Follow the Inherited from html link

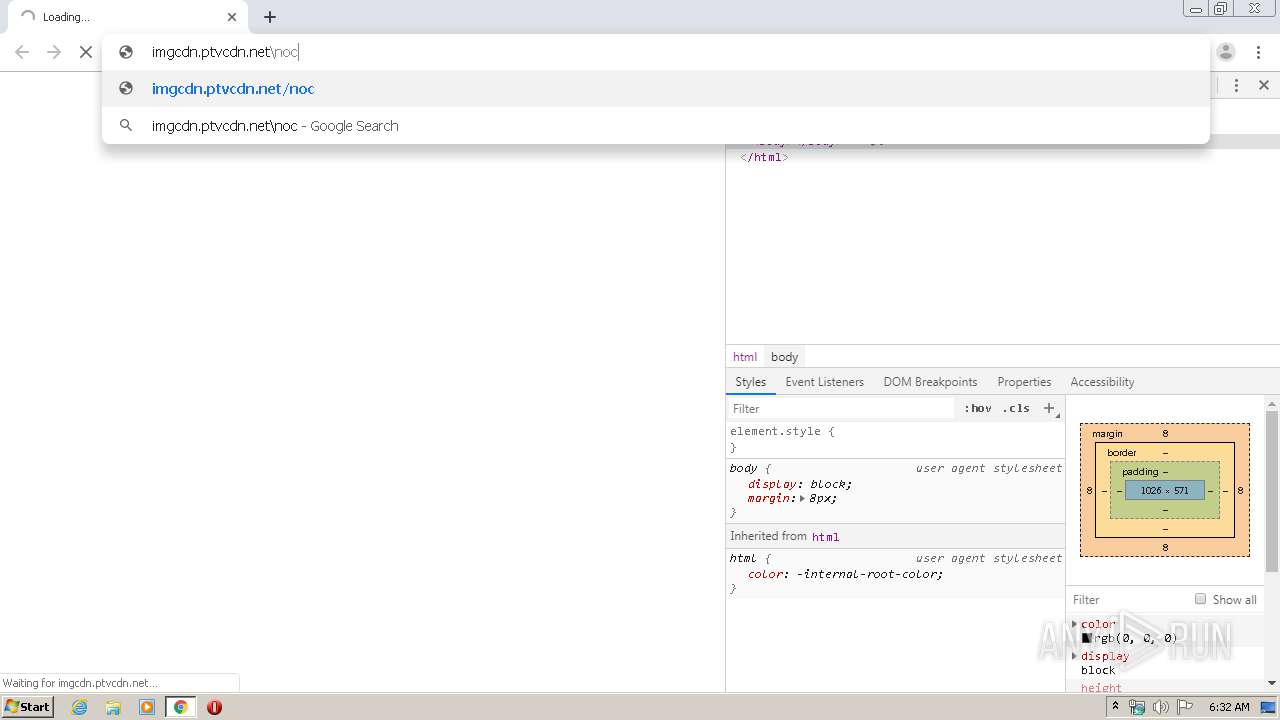point(825,537)
